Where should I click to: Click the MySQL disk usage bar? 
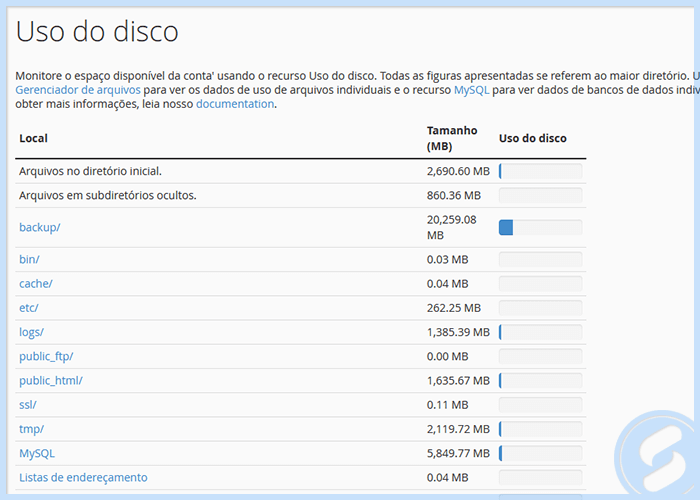(x=541, y=453)
